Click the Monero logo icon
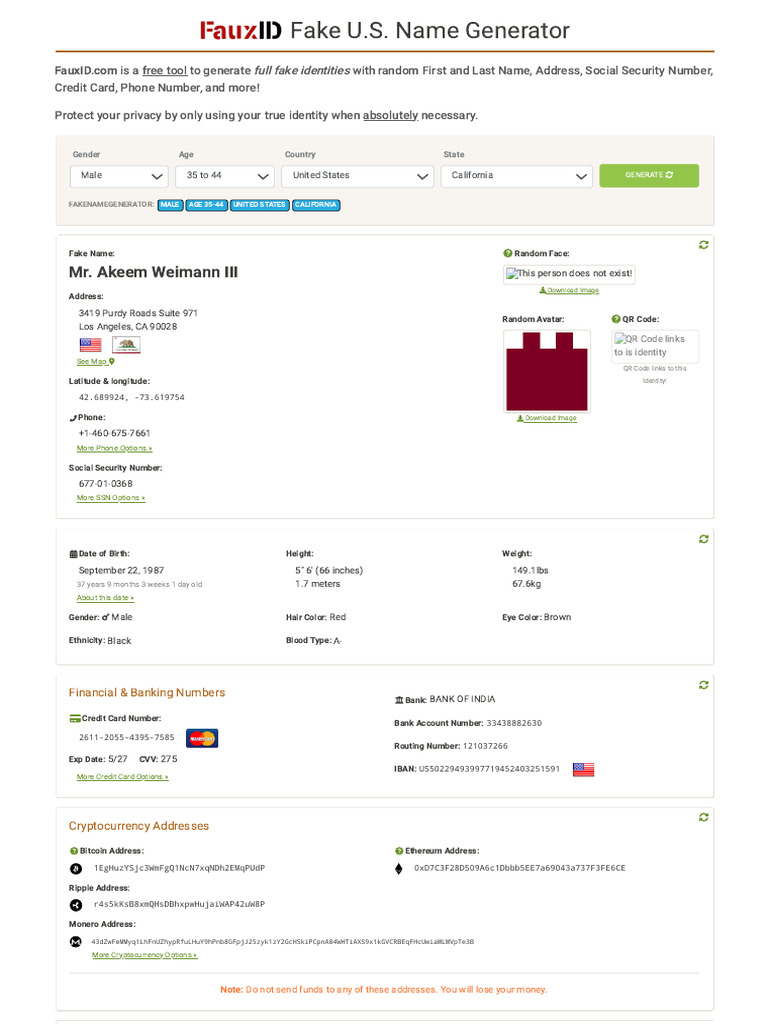Screen dimensions: 768x1024 76,942
